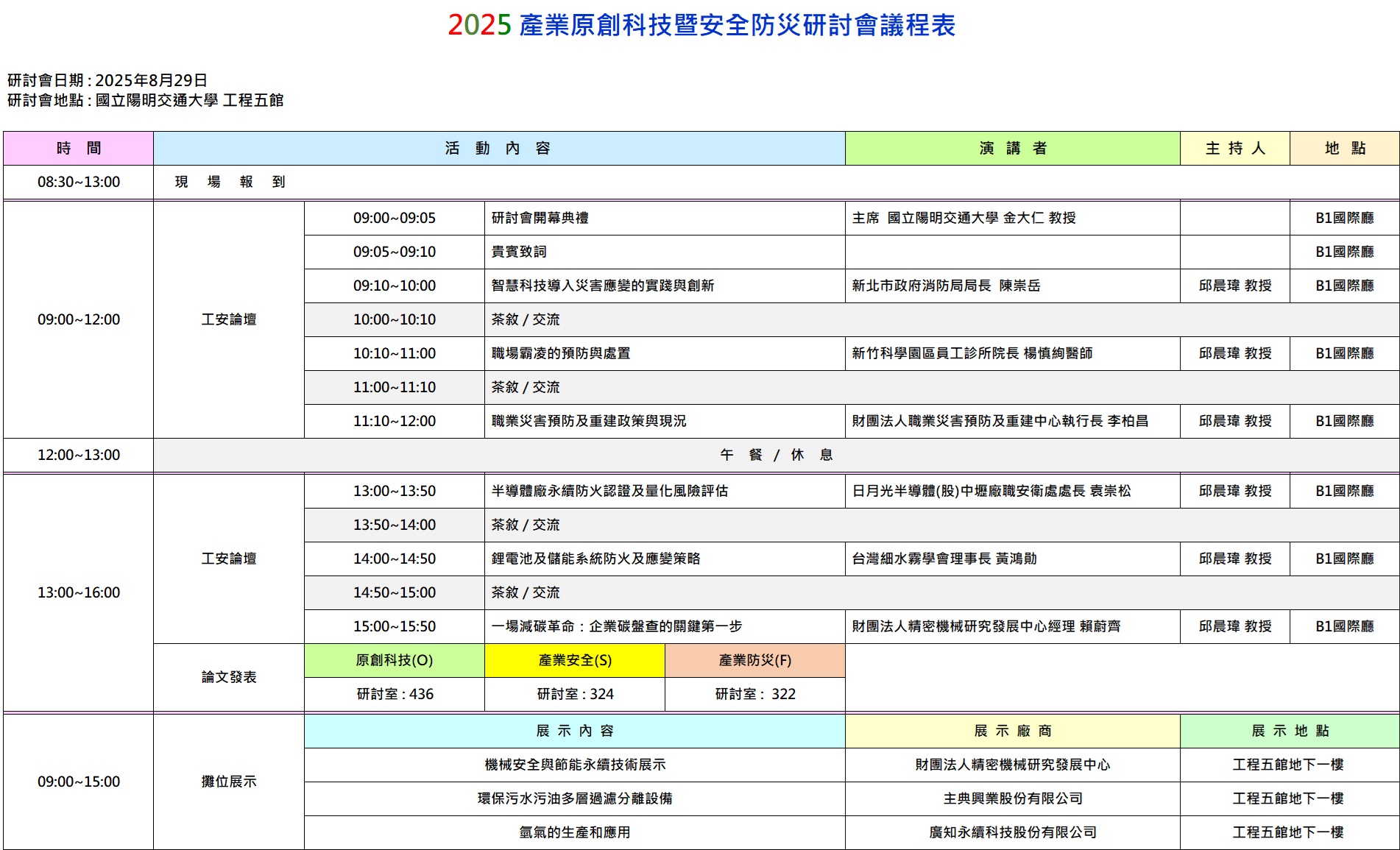Click the 08:30~13:00 time cell
Viewport: 1400px width, 850px height.
(x=79, y=182)
